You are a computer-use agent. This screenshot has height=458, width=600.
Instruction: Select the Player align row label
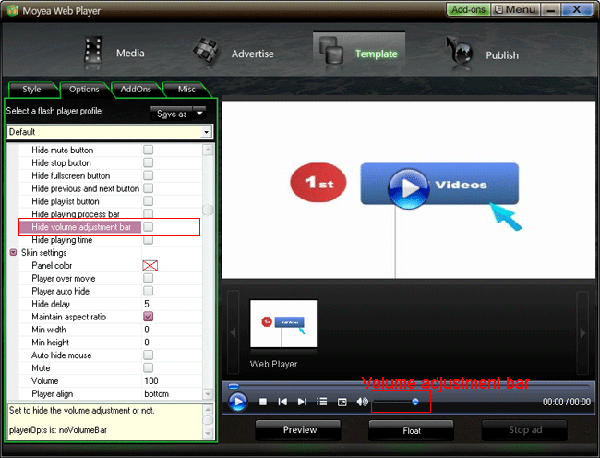pos(52,394)
